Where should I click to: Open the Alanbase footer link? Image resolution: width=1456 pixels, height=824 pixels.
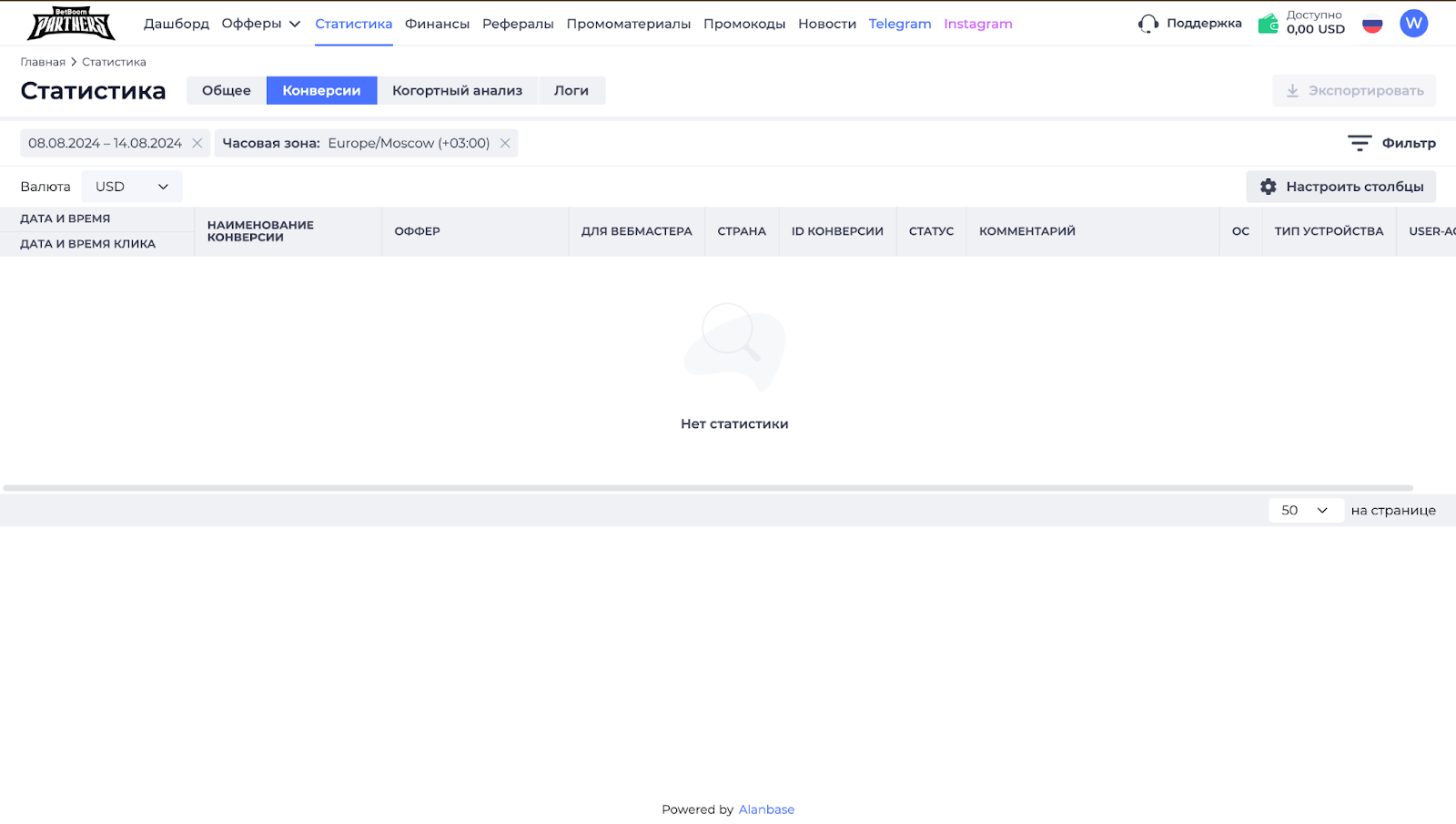click(x=766, y=809)
